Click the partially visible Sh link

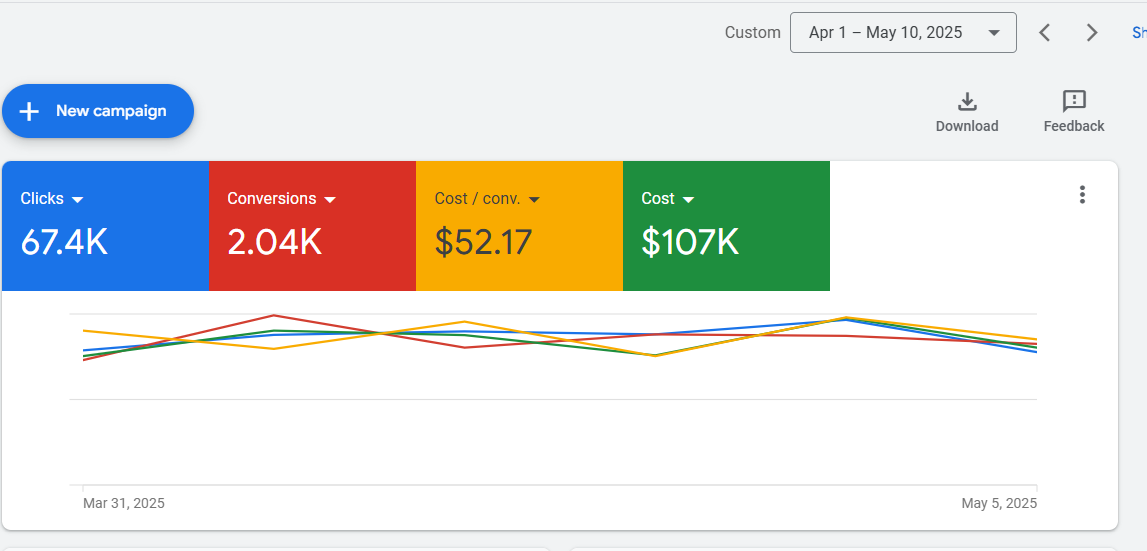(x=1139, y=33)
